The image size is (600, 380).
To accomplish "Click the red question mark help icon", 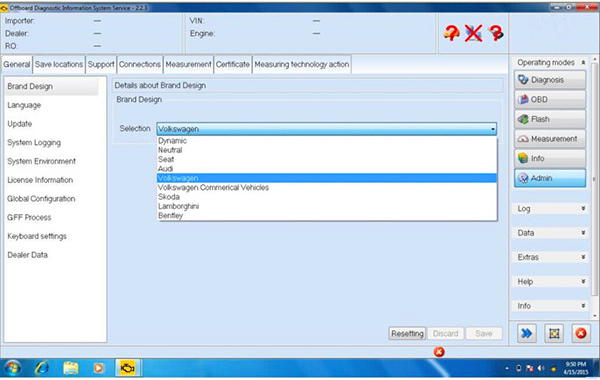I will click(x=496, y=33).
